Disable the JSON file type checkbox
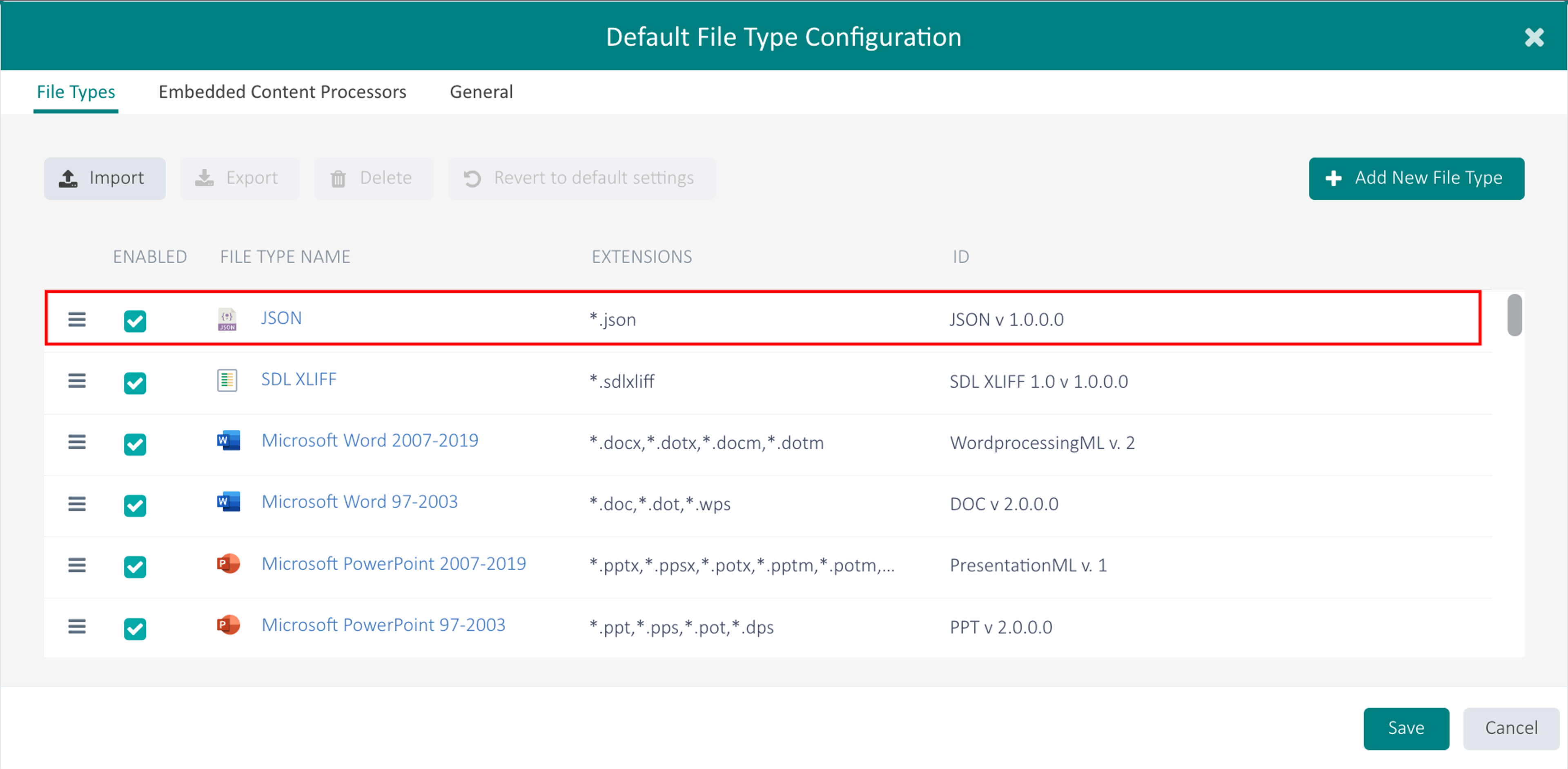Screen dimensions: 1568x769 [x=135, y=320]
